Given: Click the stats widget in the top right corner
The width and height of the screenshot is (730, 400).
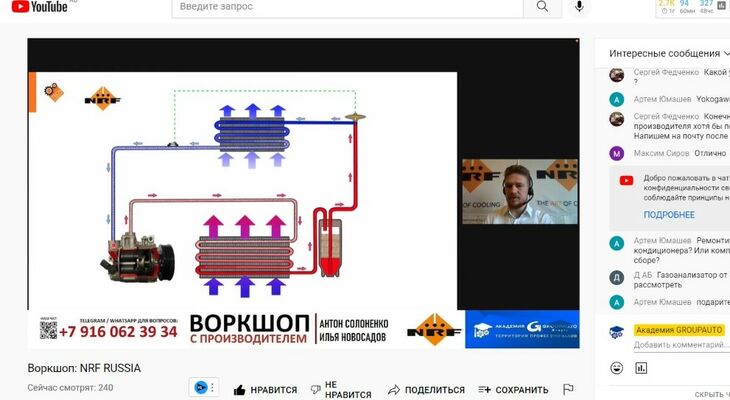Looking at the screenshot, I should [692, 7].
